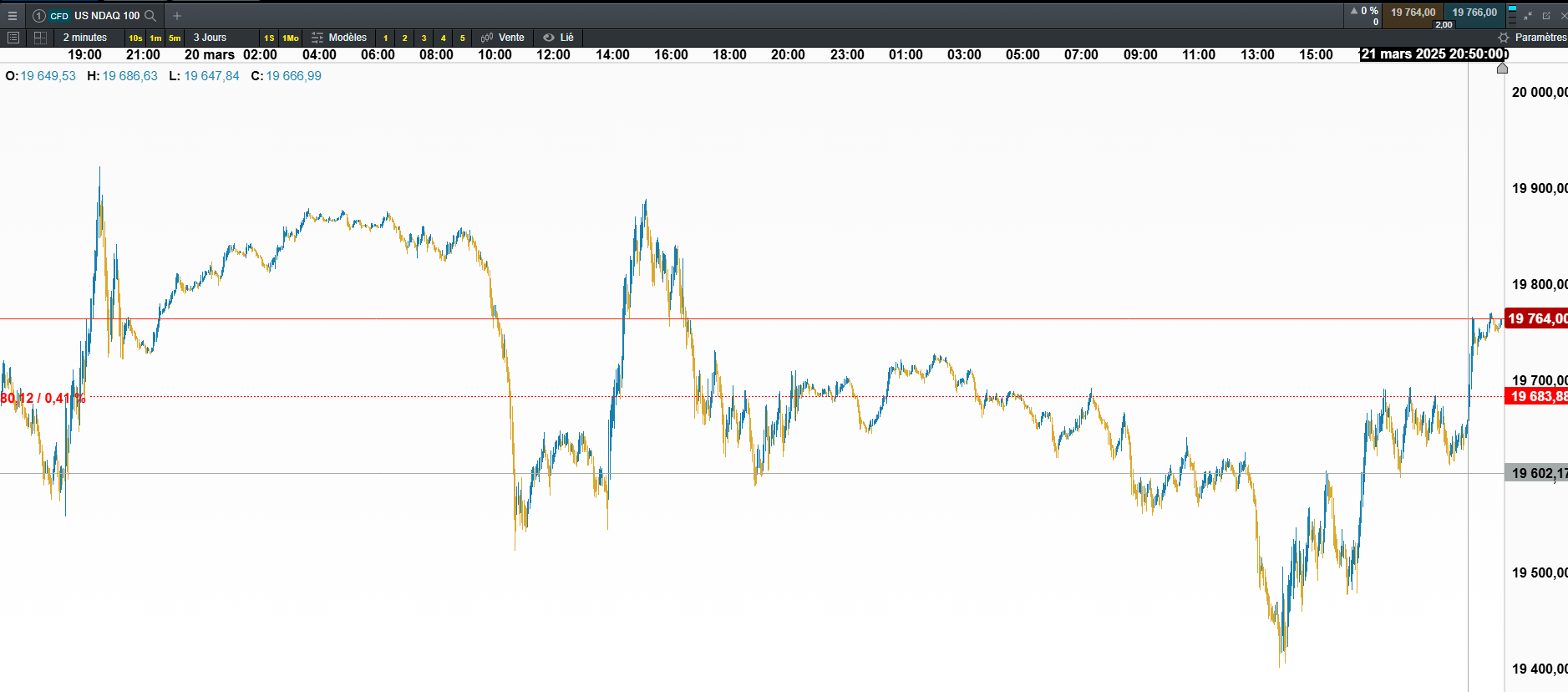Click the chart grid layout icon
The width and height of the screenshot is (1568, 692).
(x=40, y=38)
